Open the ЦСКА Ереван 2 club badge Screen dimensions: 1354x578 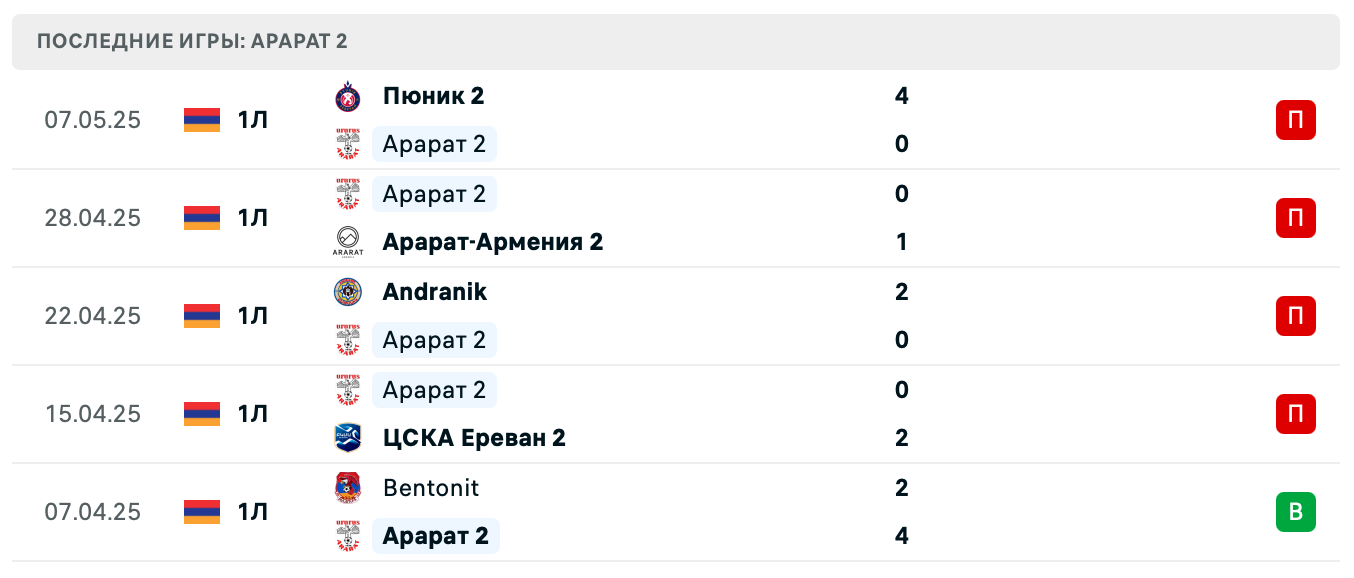click(x=347, y=438)
